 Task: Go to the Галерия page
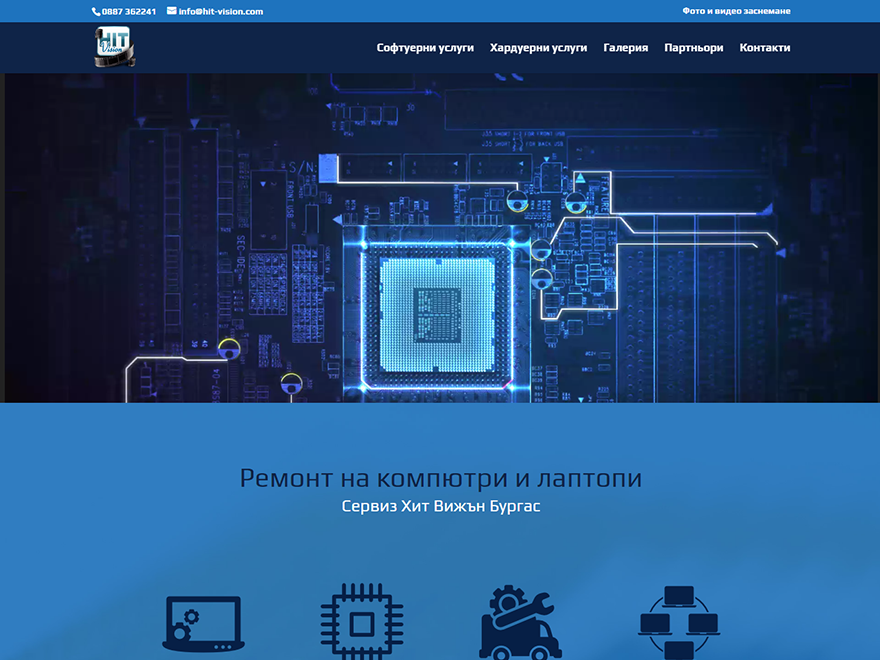click(x=626, y=48)
